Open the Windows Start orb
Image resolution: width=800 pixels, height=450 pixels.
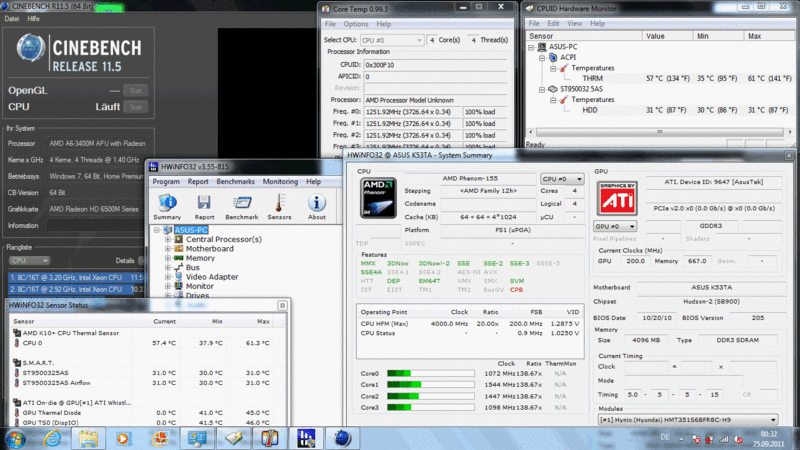[15, 439]
